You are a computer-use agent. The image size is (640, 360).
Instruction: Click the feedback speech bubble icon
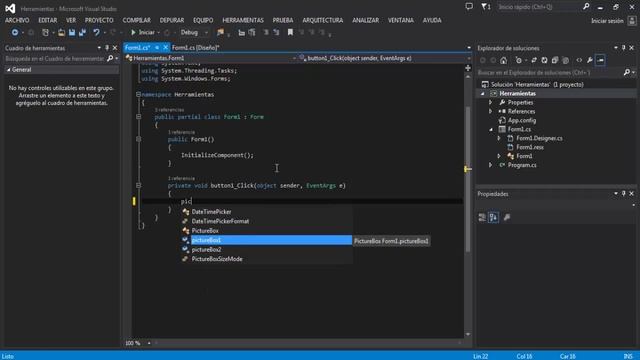[469, 7]
